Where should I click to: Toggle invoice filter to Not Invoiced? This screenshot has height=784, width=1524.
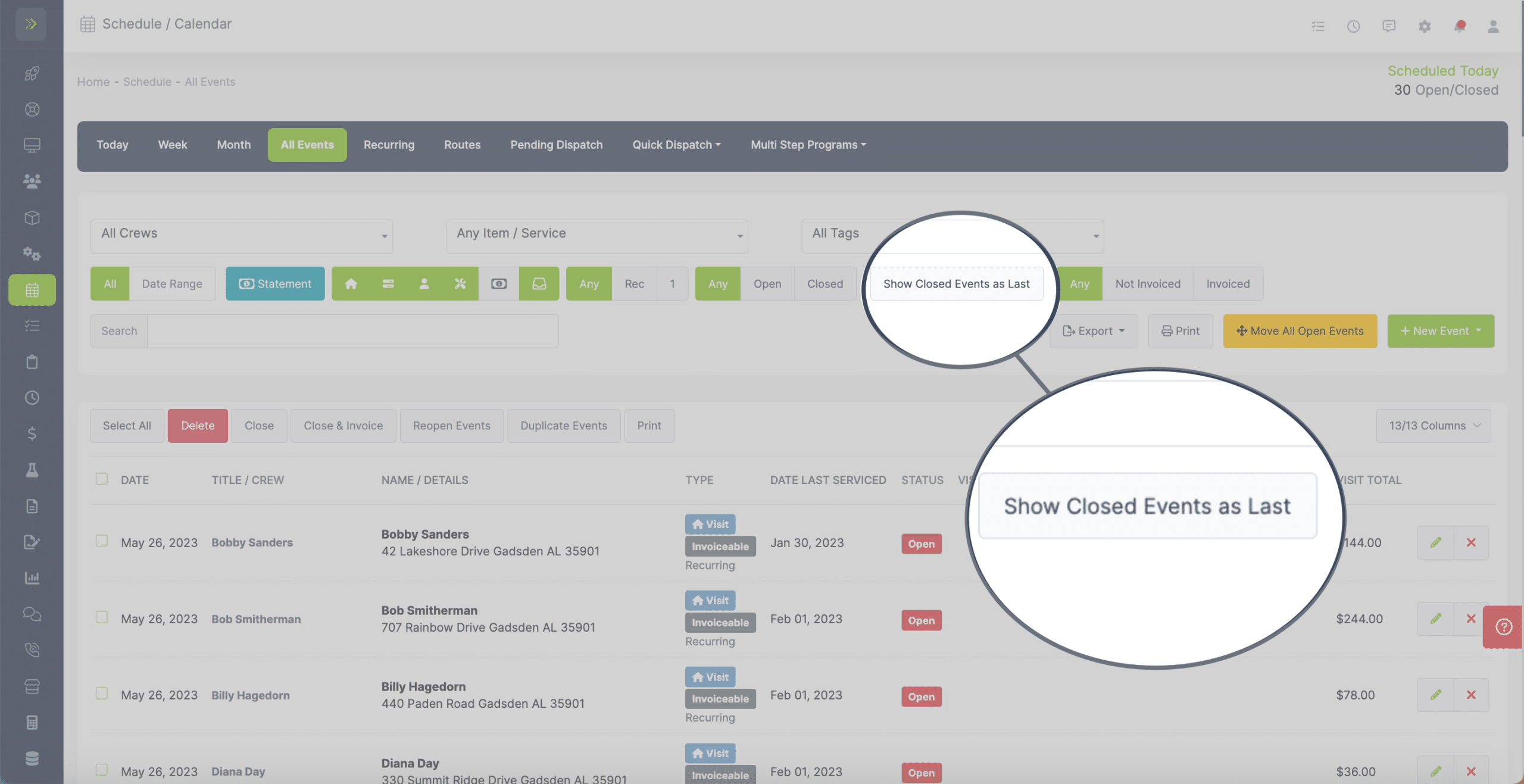click(1148, 284)
